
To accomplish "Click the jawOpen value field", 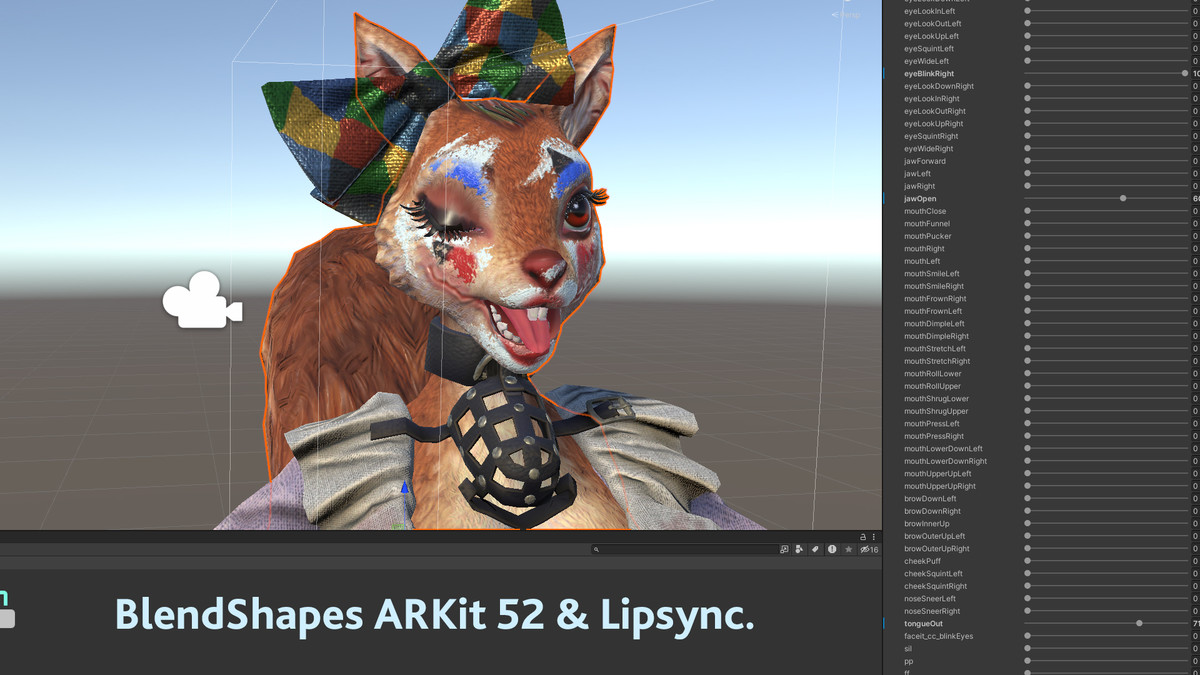I will click(1195, 199).
